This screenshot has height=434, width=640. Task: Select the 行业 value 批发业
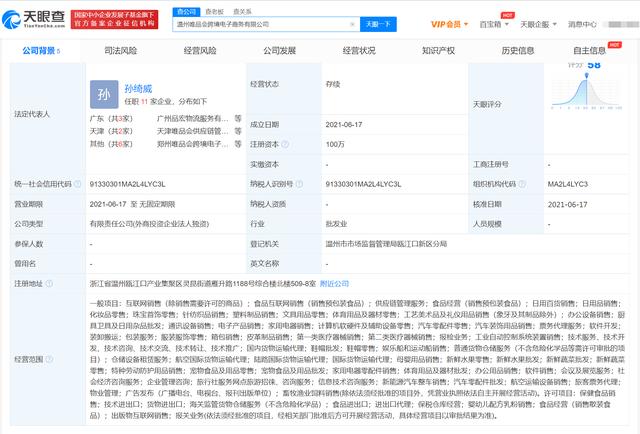[x=336, y=224]
